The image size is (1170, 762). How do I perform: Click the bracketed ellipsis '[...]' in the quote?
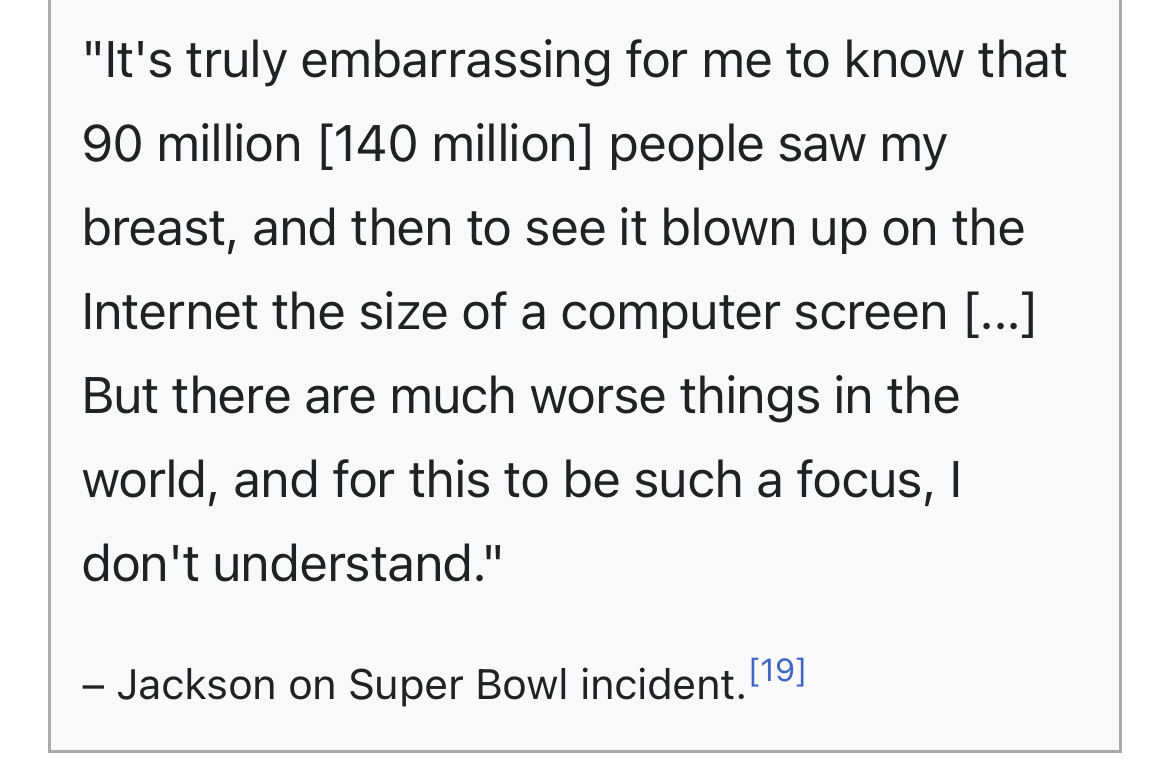(1001, 313)
